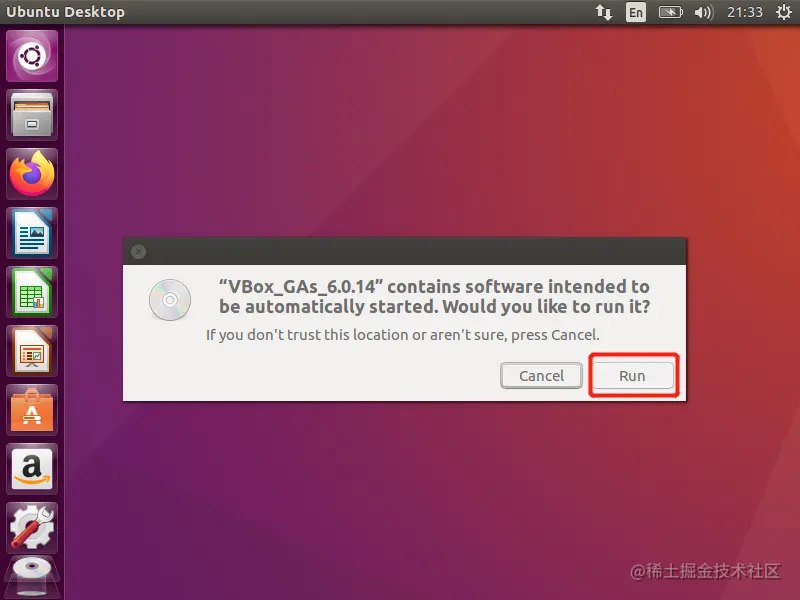800x600 pixels.
Task: Open the Amazon launcher icon
Action: 32,469
